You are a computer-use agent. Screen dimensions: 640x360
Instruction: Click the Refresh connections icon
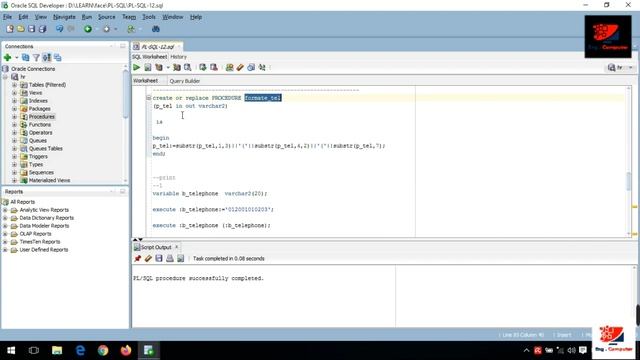tap(26, 58)
